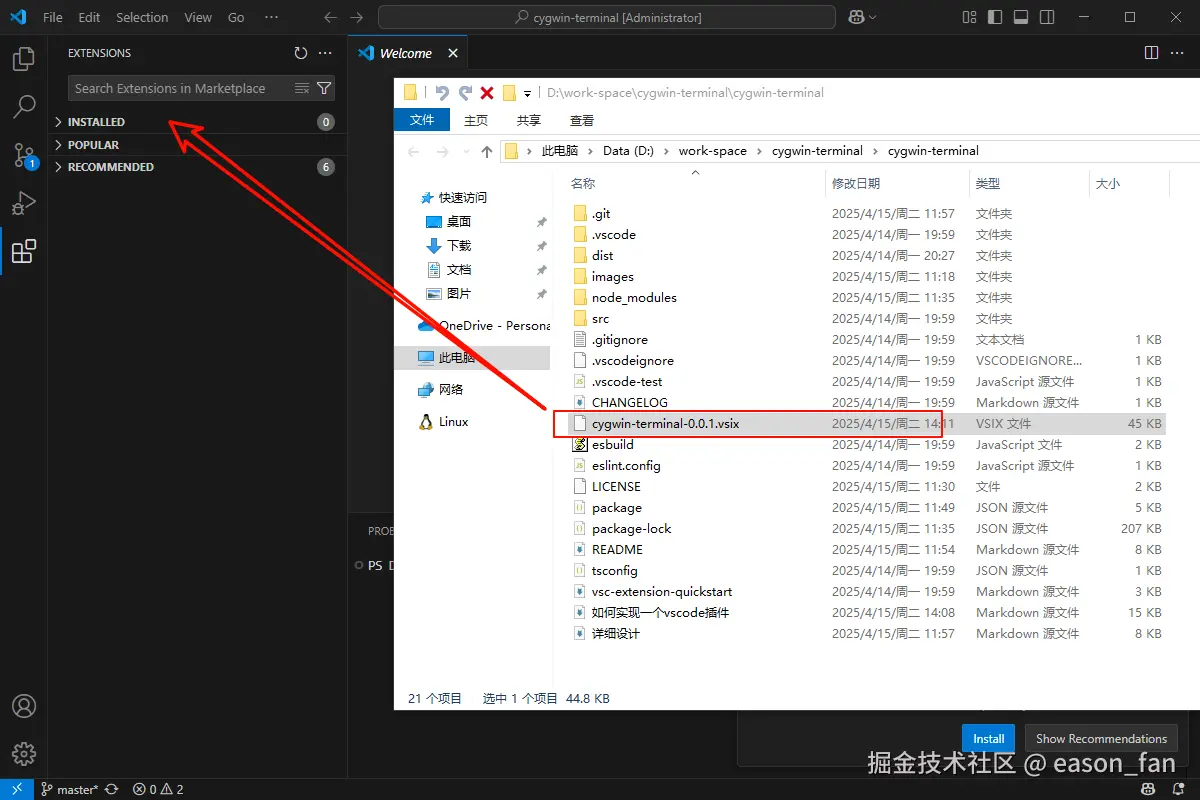Click the master* branch indicator
The height and width of the screenshot is (800, 1200).
pos(70,789)
